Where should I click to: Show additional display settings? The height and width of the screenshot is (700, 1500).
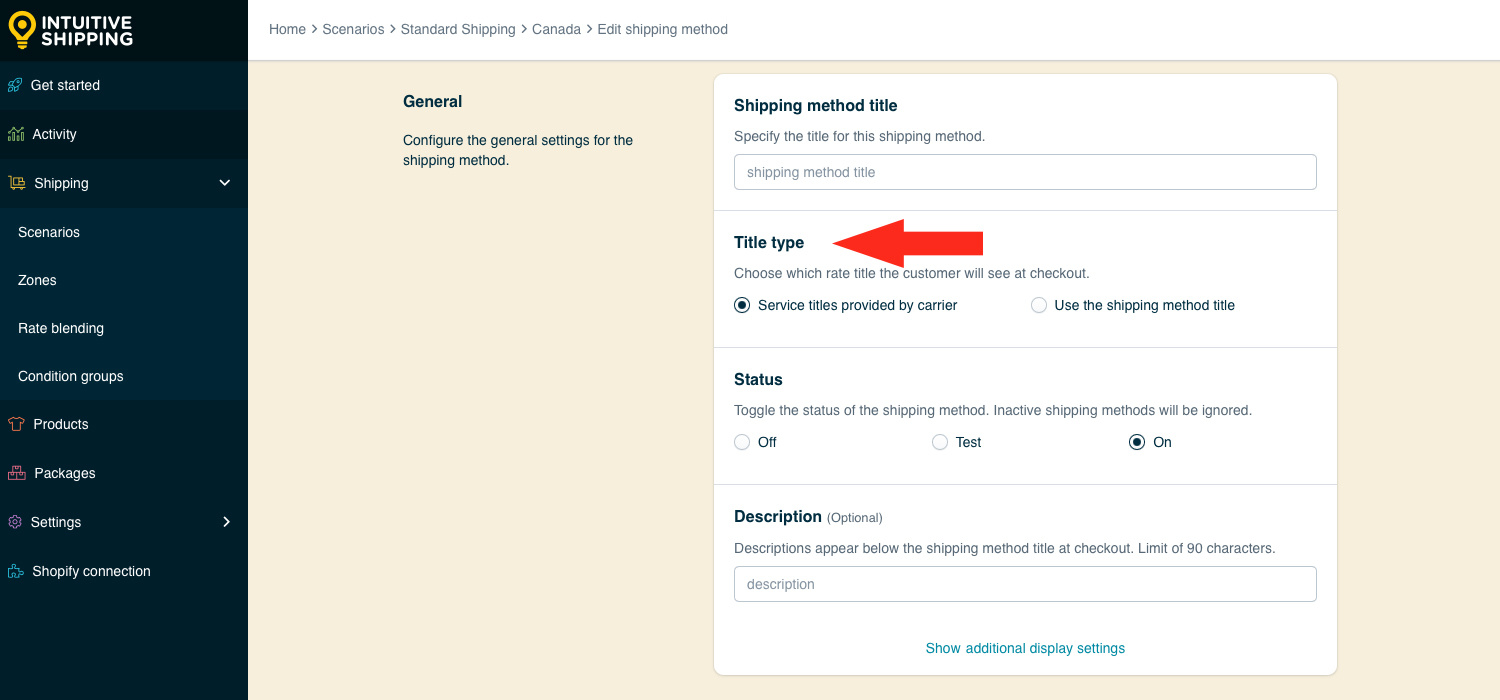[x=1025, y=648]
